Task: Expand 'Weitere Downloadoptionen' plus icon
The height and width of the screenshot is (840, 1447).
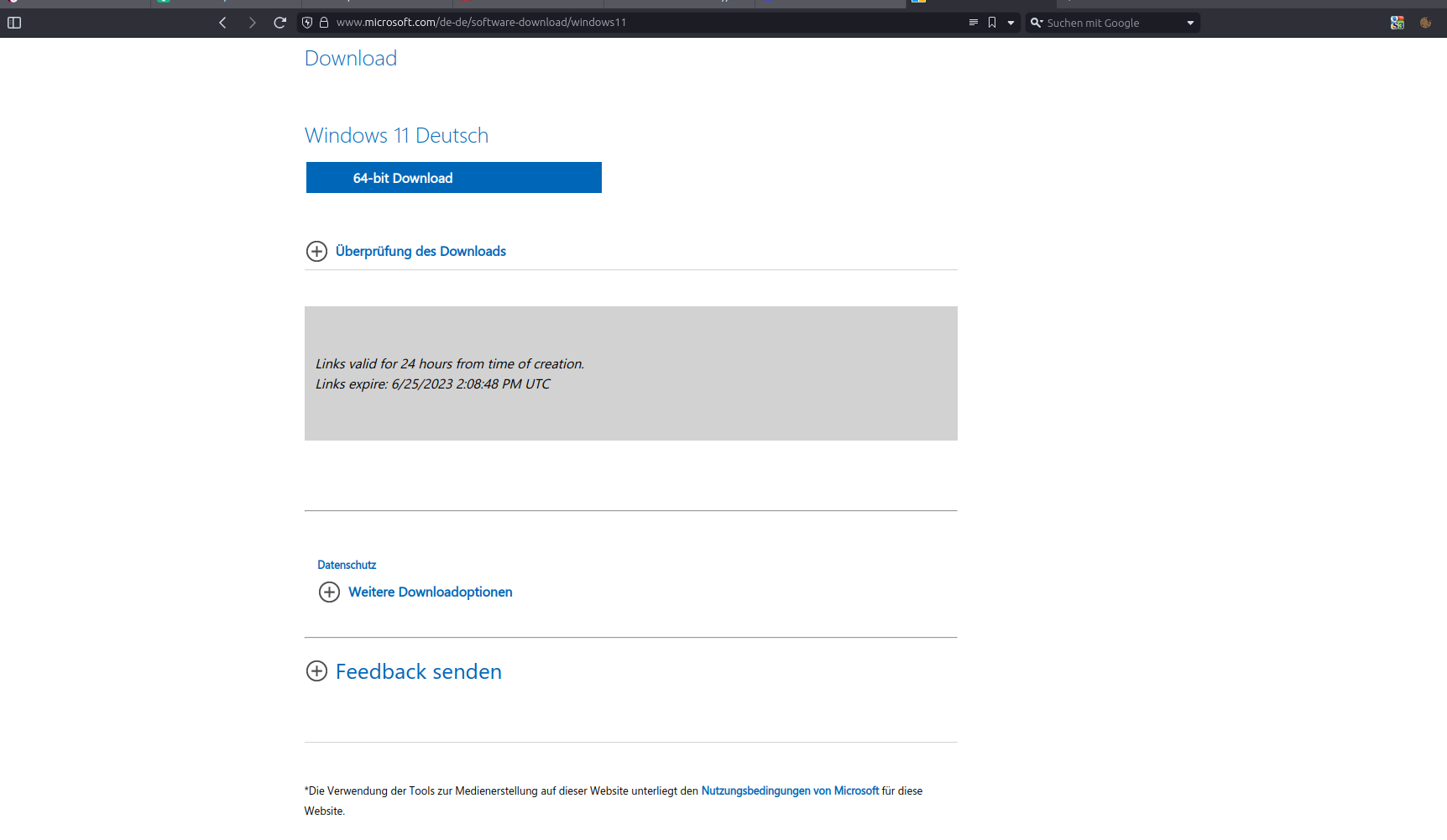Action: pyautogui.click(x=329, y=592)
